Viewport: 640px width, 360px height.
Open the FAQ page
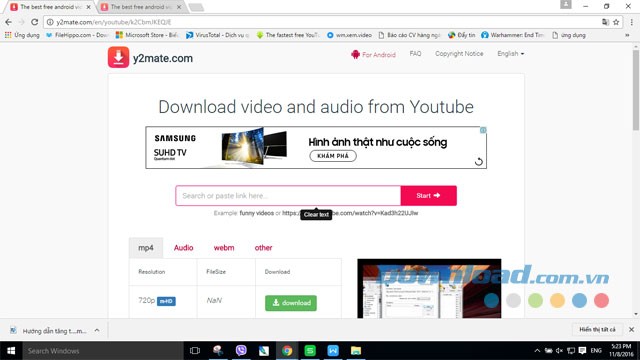[x=415, y=53]
